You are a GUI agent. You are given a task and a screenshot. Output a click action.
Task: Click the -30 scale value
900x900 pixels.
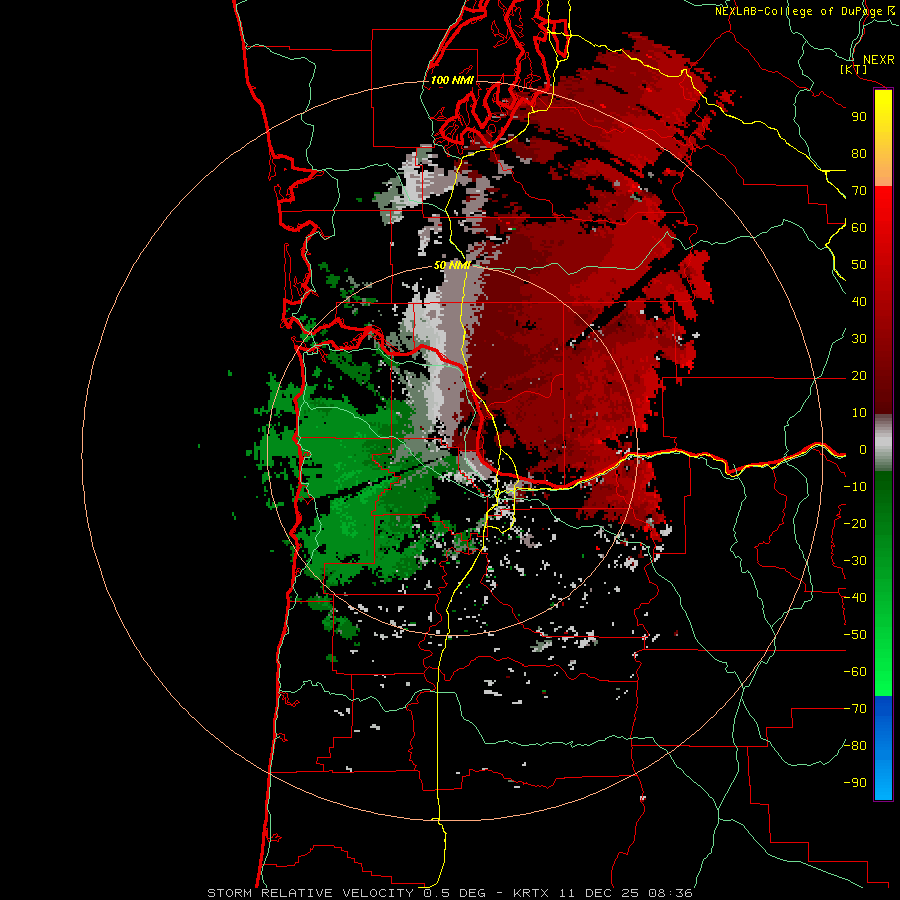pyautogui.click(x=855, y=561)
